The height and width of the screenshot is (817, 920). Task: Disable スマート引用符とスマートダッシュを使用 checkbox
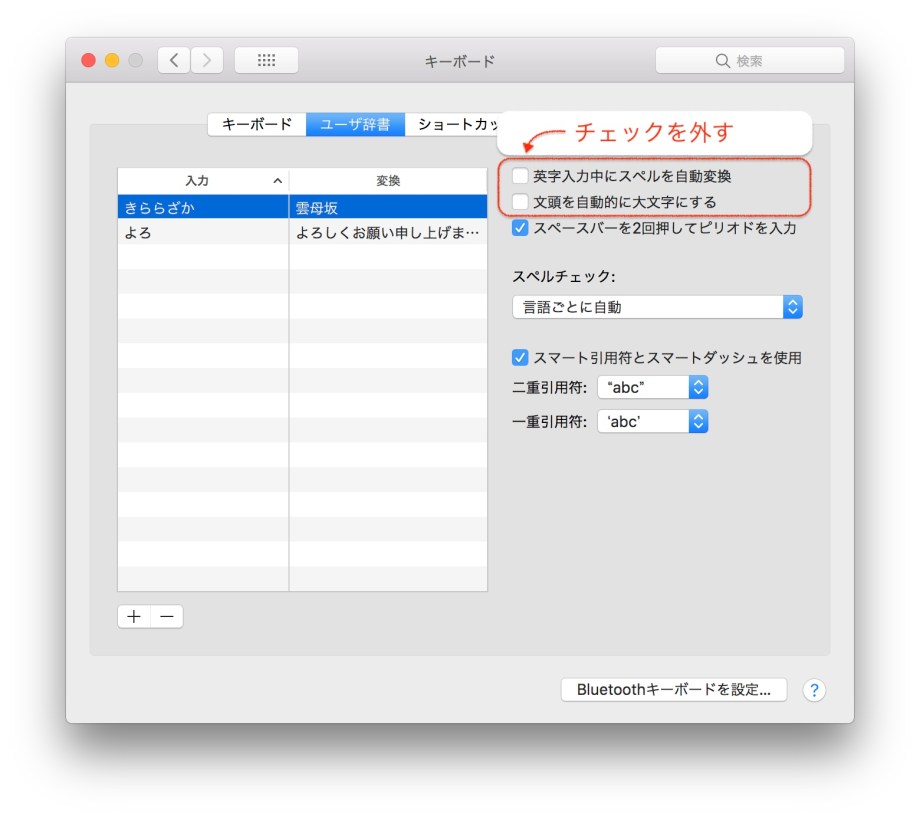pos(520,357)
